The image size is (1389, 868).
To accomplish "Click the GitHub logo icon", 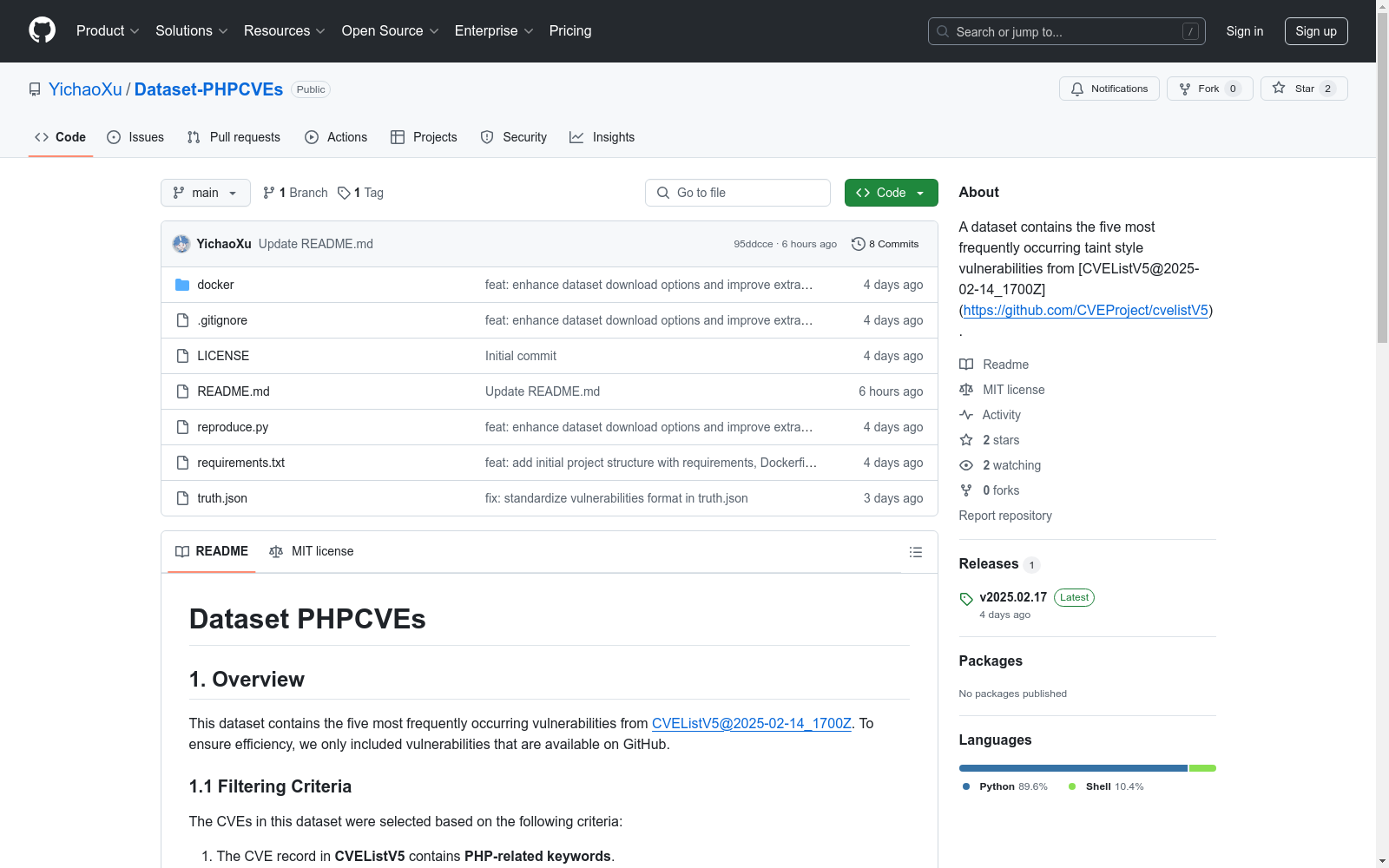I will (x=42, y=30).
